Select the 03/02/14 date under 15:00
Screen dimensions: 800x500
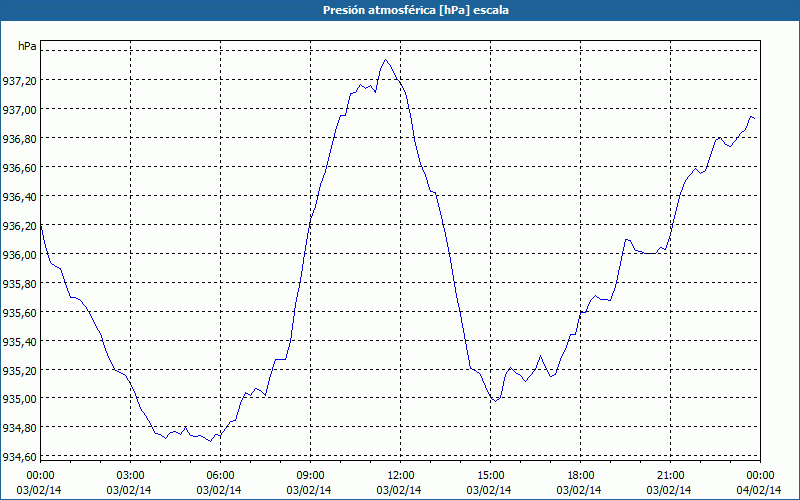pos(489,490)
